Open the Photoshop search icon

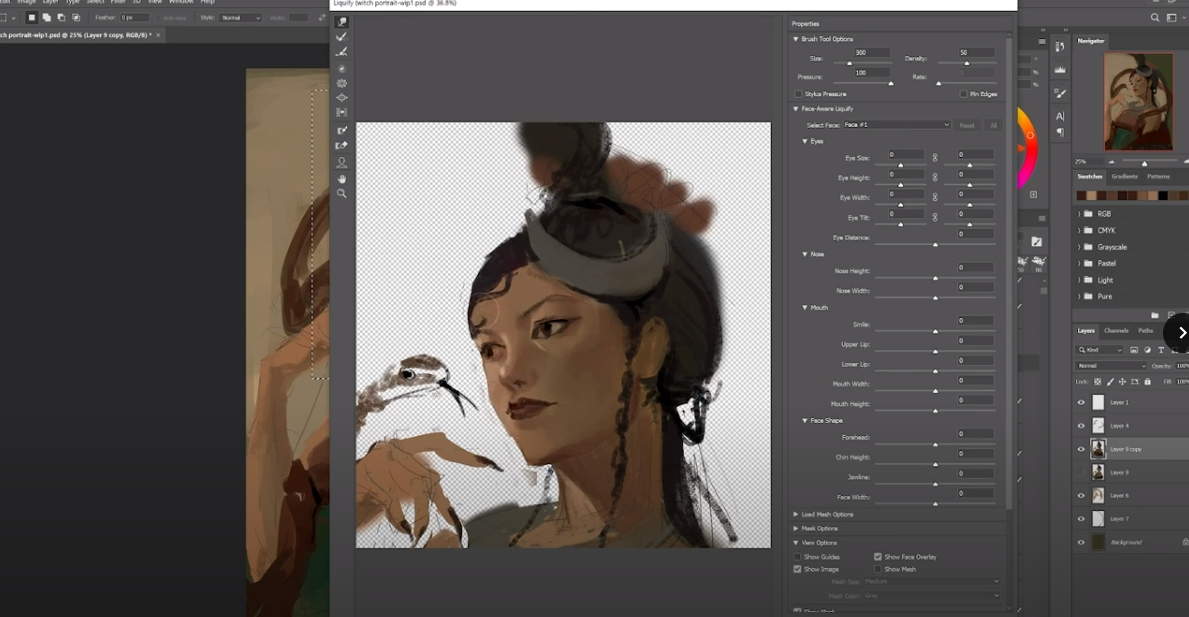(1155, 17)
